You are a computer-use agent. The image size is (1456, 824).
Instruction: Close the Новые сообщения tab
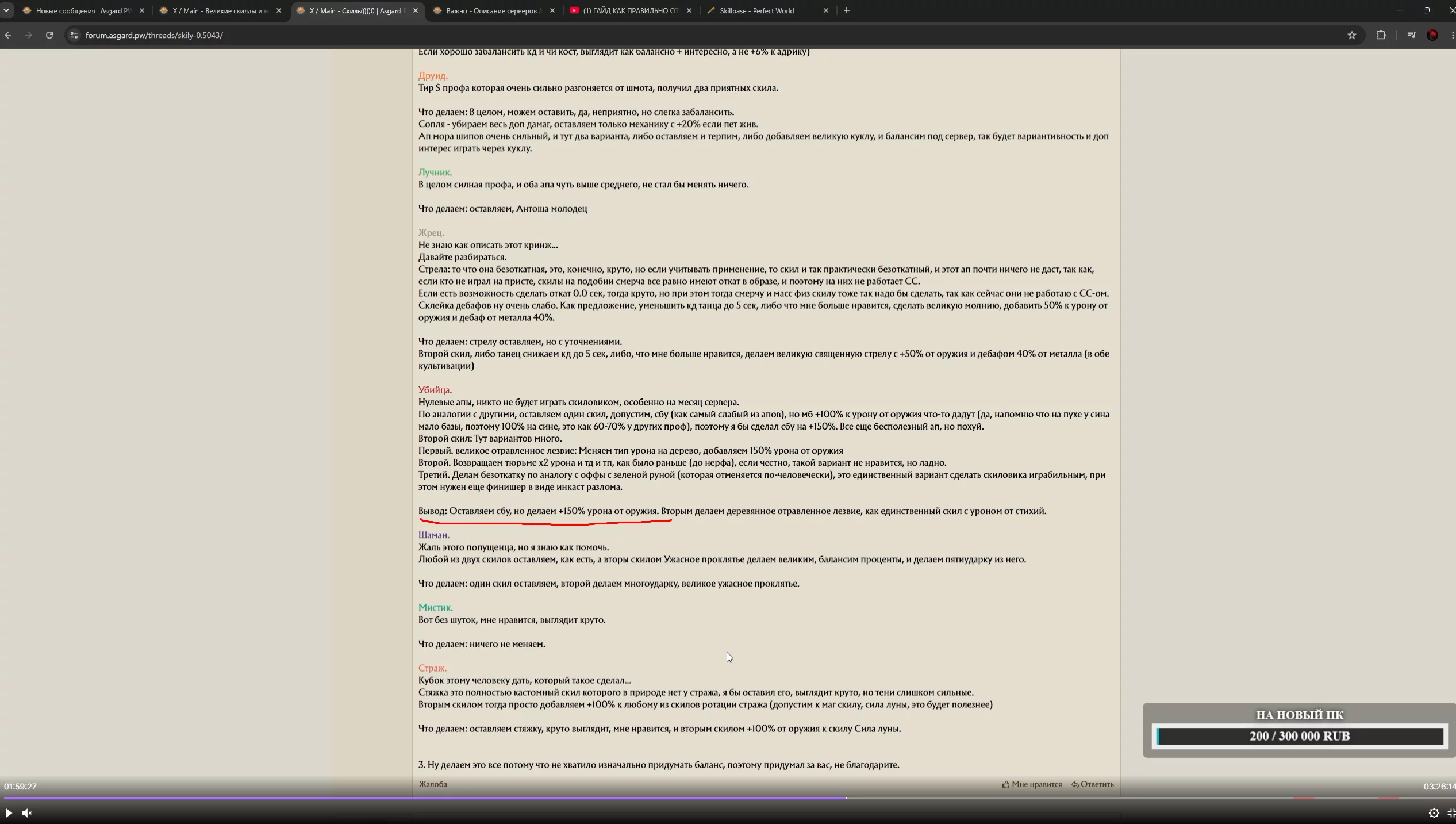click(142, 10)
